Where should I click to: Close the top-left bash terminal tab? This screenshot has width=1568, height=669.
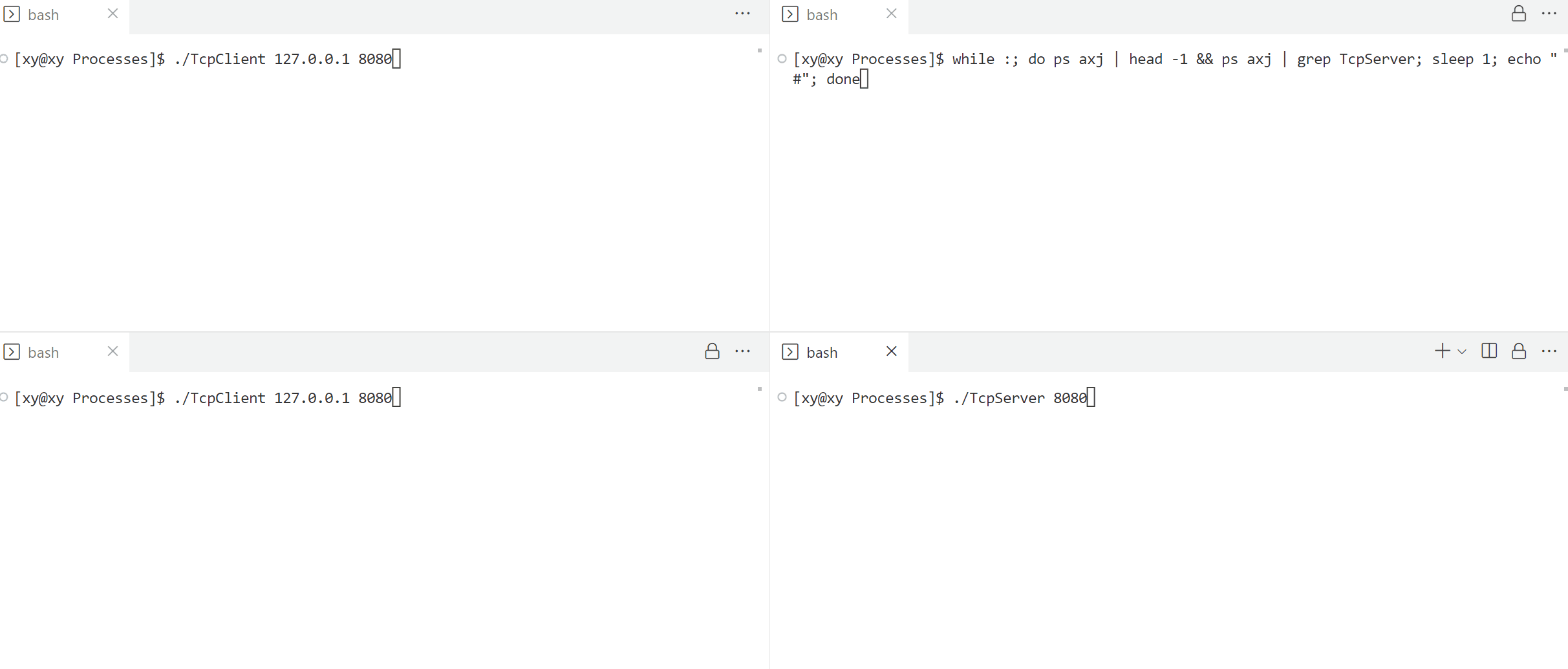coord(113,14)
